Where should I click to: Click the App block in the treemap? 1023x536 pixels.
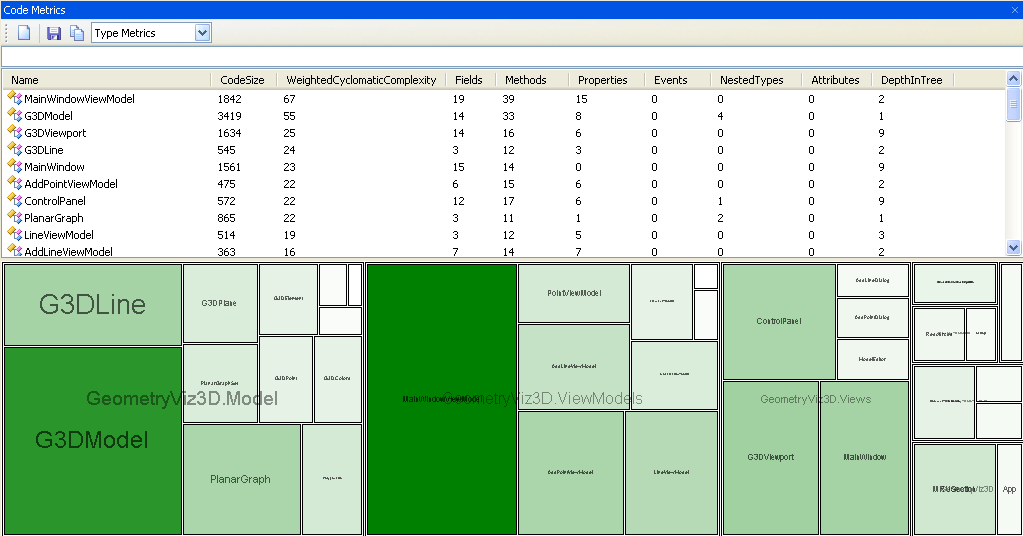(x=1009, y=489)
